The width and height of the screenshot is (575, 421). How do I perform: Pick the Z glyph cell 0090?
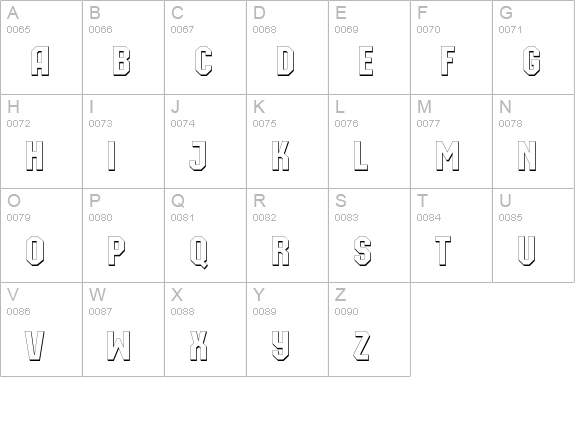point(369,329)
